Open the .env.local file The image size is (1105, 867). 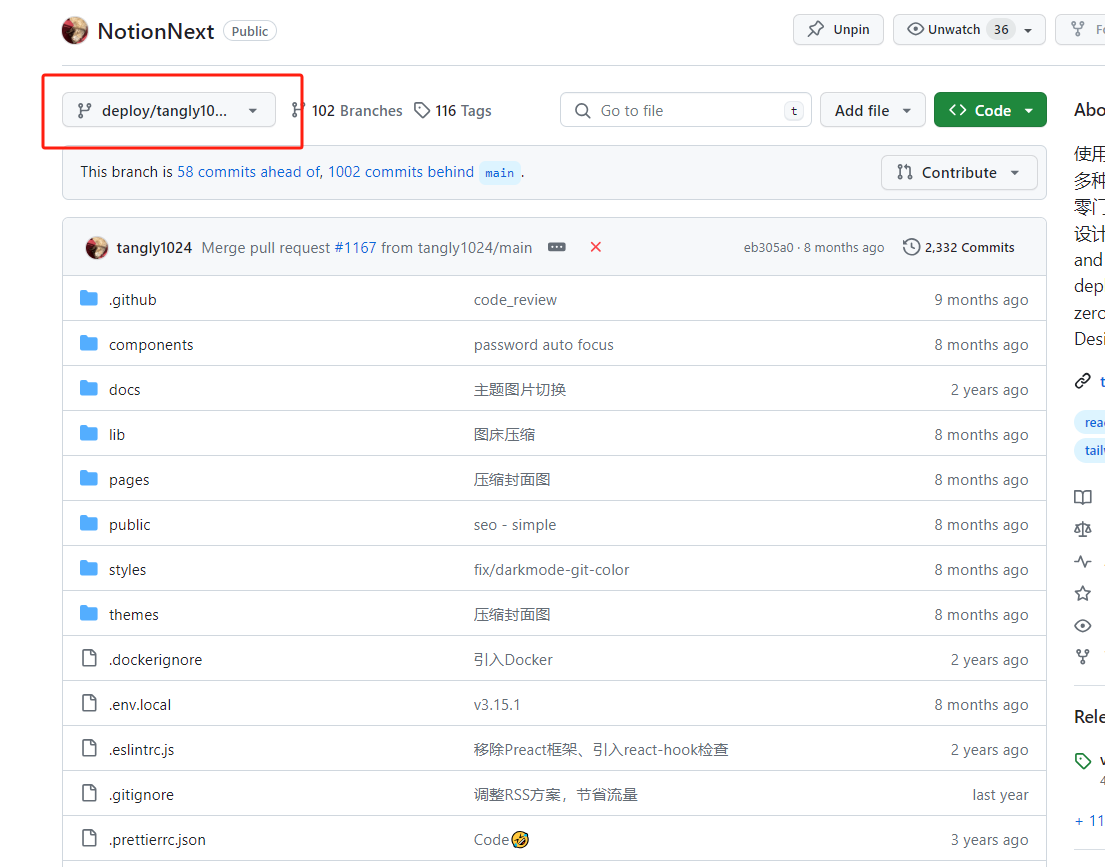(x=140, y=705)
